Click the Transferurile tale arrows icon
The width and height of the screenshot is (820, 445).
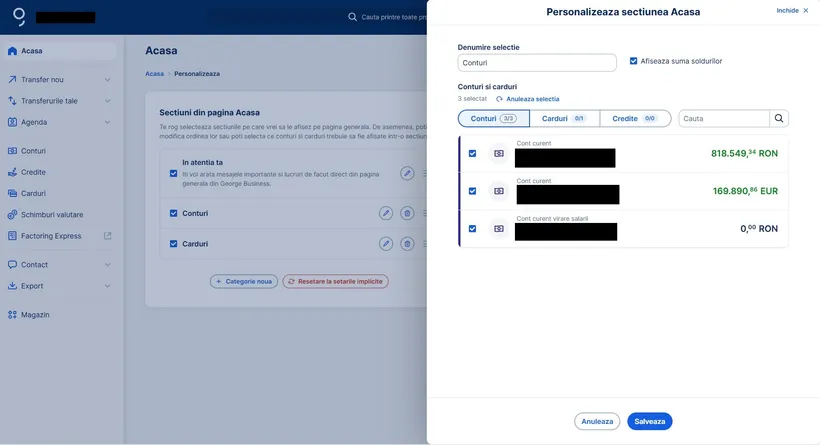pyautogui.click(x=13, y=100)
